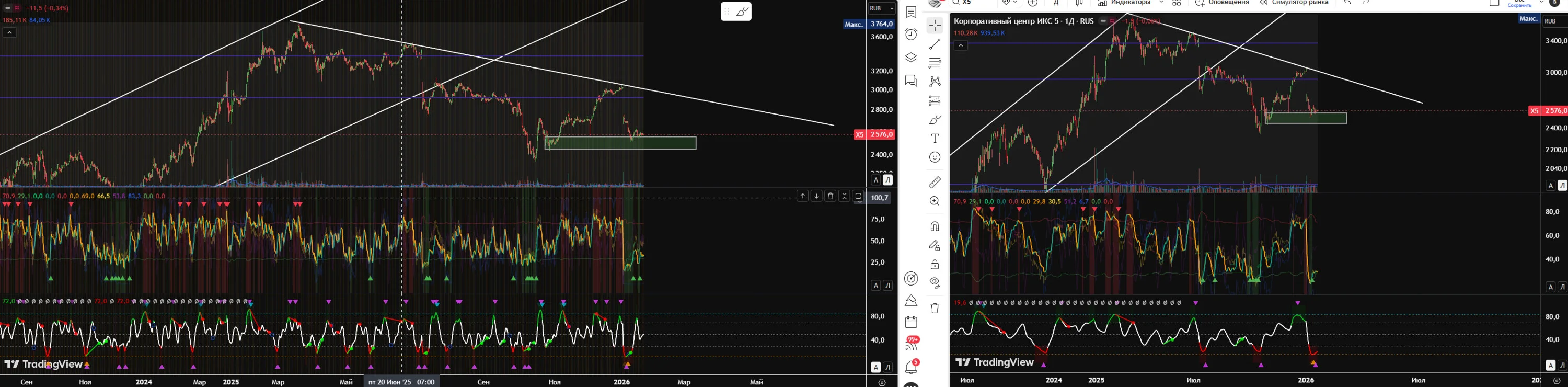Click the brush icon in the floating drawing toolbar
Viewport: 1568px width, 387px height.
(x=743, y=12)
